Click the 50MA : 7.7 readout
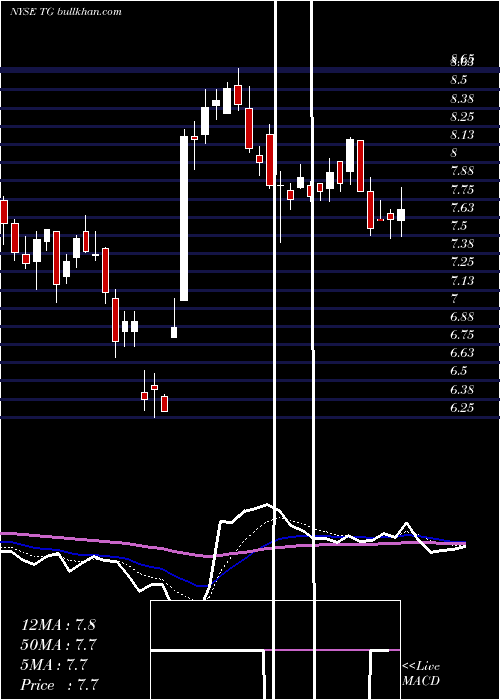 tap(59, 645)
